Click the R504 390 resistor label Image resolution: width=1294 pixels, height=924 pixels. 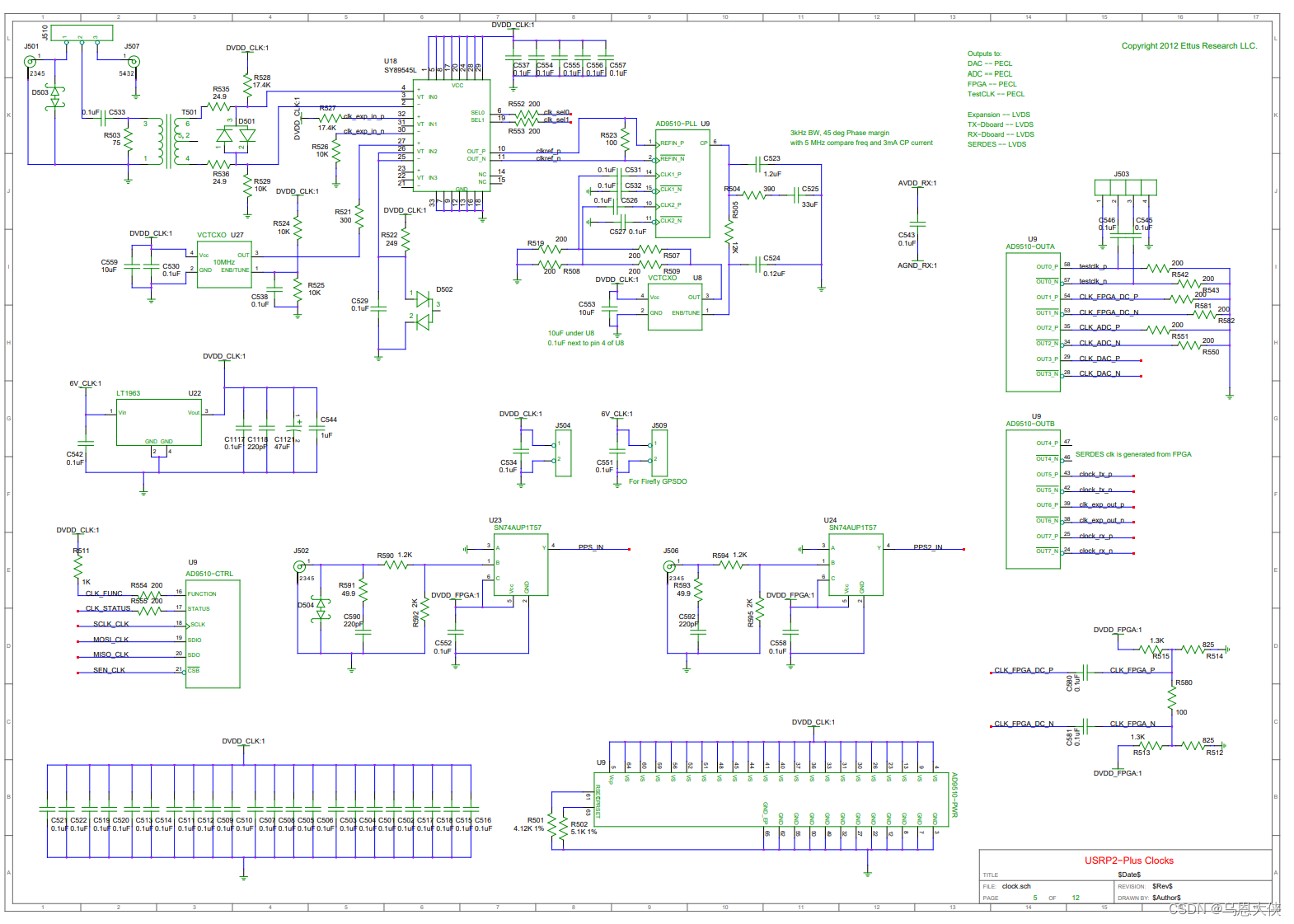coord(749,189)
